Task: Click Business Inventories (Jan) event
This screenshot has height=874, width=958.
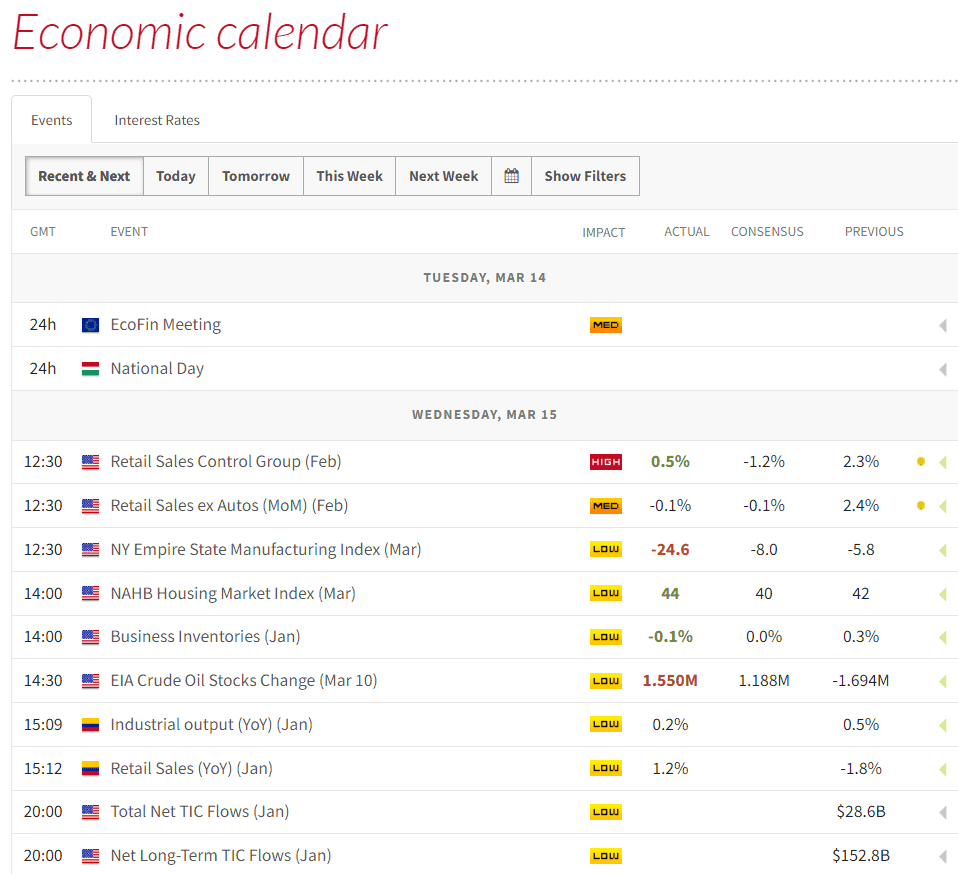Action: tap(205, 636)
